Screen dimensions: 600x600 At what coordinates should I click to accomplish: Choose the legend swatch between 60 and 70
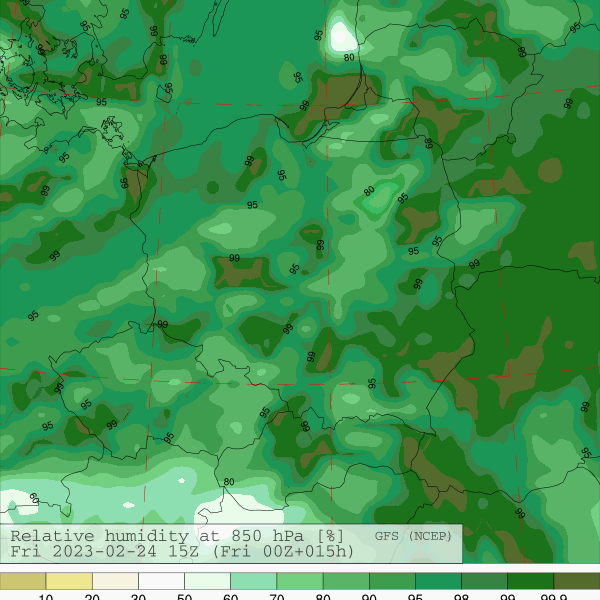coord(254,581)
